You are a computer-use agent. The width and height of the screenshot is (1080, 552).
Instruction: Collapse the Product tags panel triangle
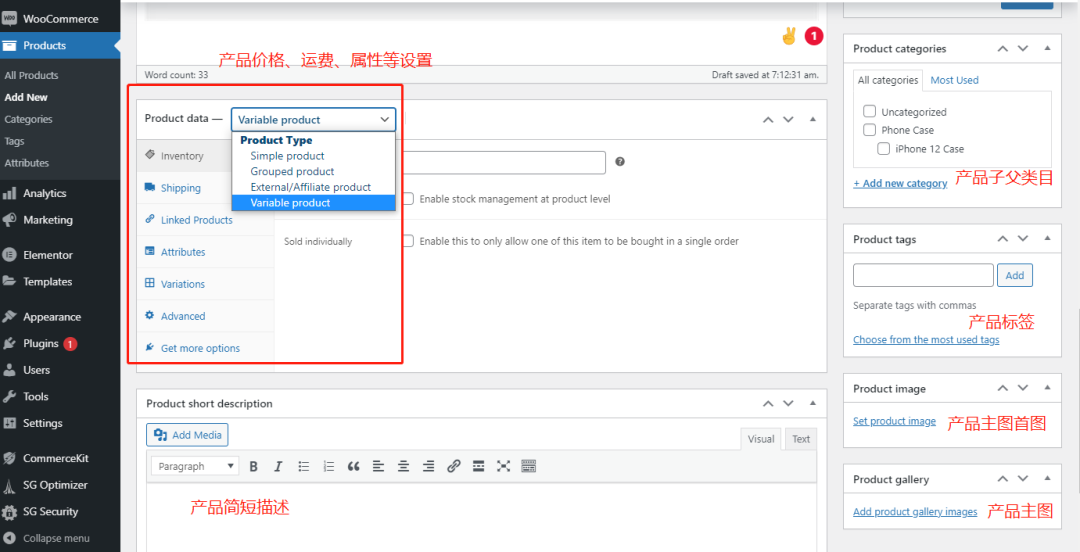1047,239
